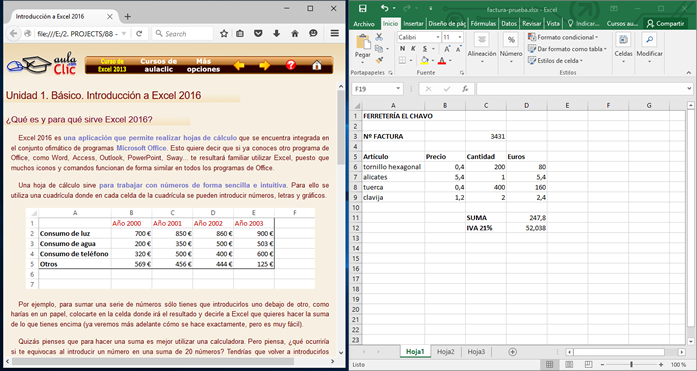Image resolution: width=697 pixels, height=371 pixels.
Task: Switch to page layout view in status bar
Action: coord(569,364)
